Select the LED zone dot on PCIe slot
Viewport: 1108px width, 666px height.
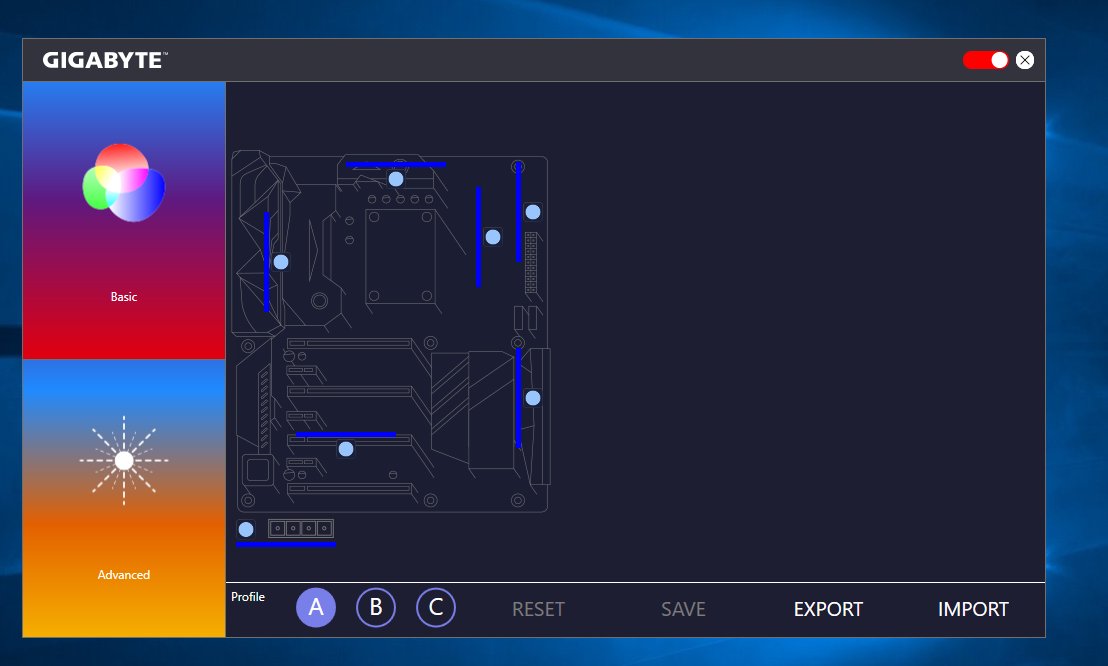click(x=346, y=449)
